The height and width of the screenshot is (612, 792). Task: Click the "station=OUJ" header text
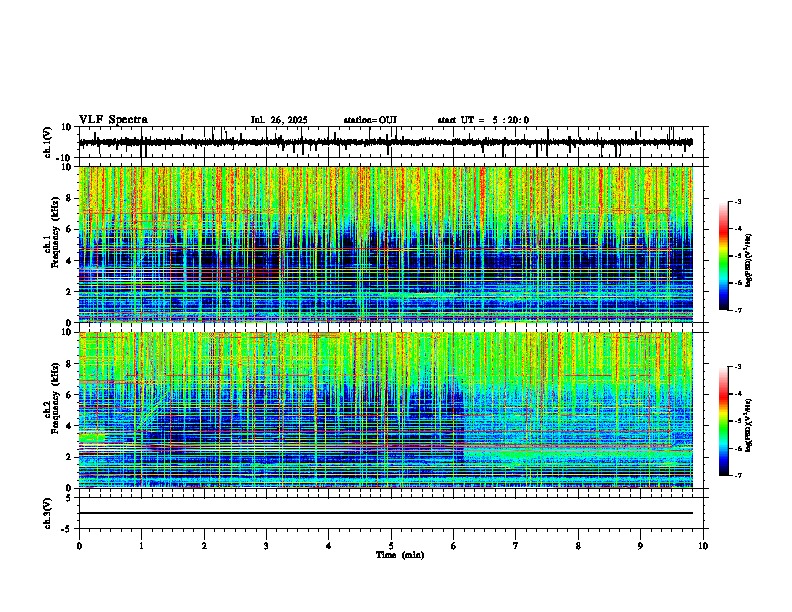pos(370,120)
